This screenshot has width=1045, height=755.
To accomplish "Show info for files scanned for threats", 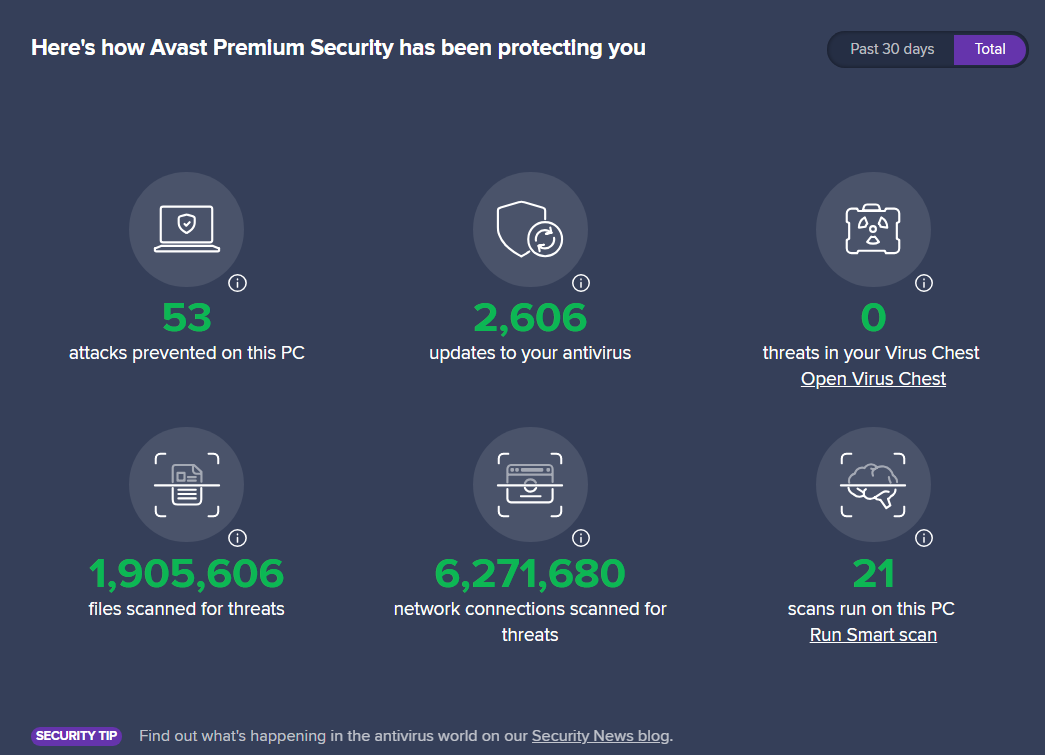I will [237, 538].
